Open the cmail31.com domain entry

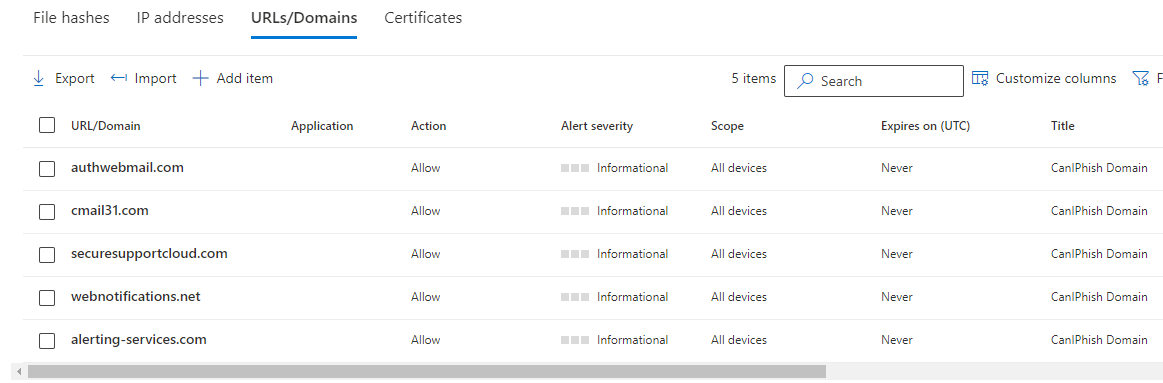click(110, 211)
